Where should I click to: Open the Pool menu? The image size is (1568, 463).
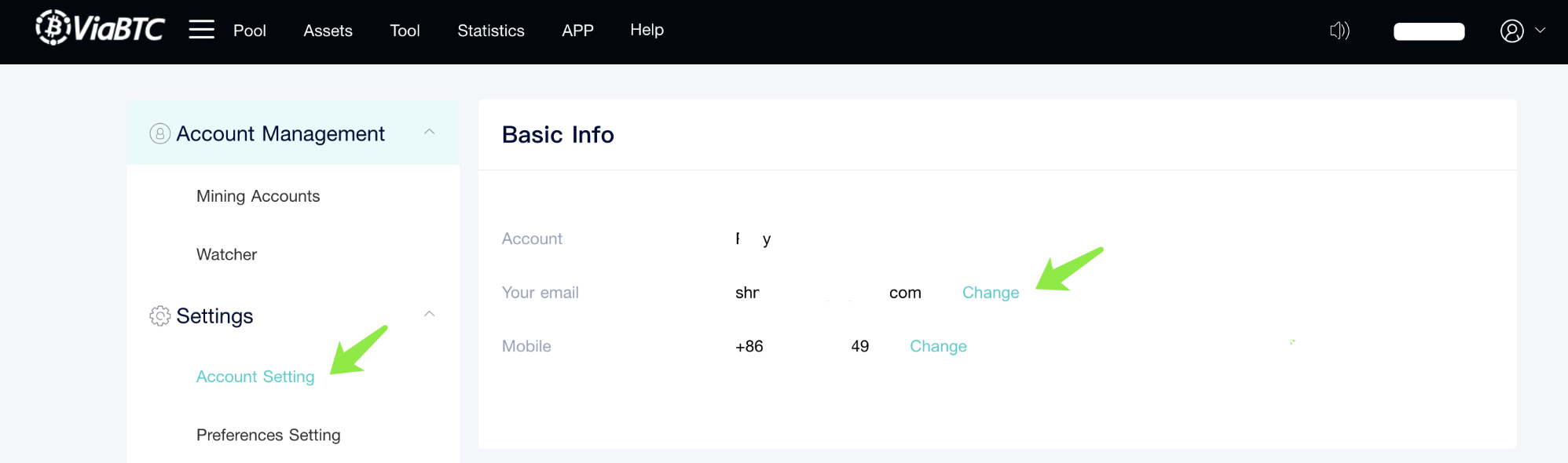250,31
